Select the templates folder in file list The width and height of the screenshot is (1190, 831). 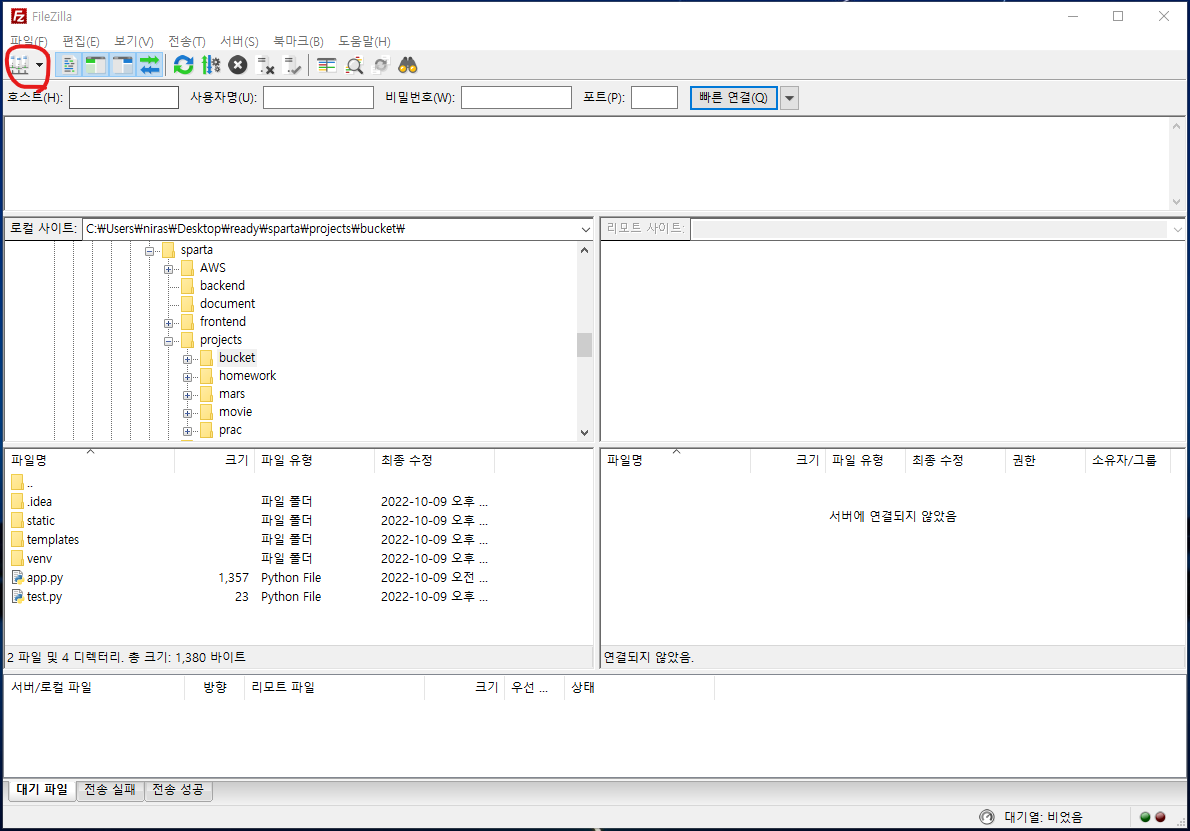click(52, 539)
